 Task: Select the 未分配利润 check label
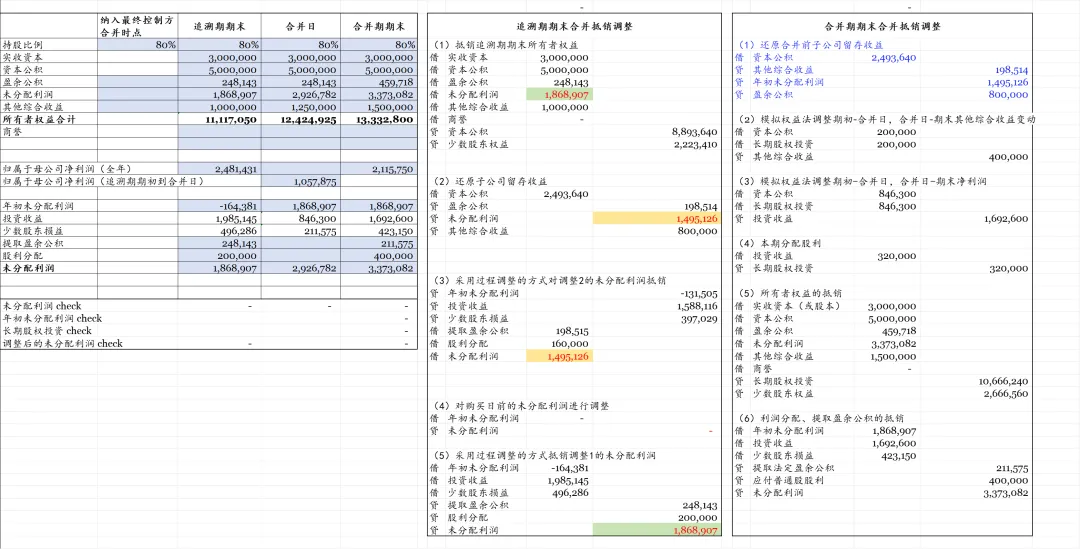[42, 306]
